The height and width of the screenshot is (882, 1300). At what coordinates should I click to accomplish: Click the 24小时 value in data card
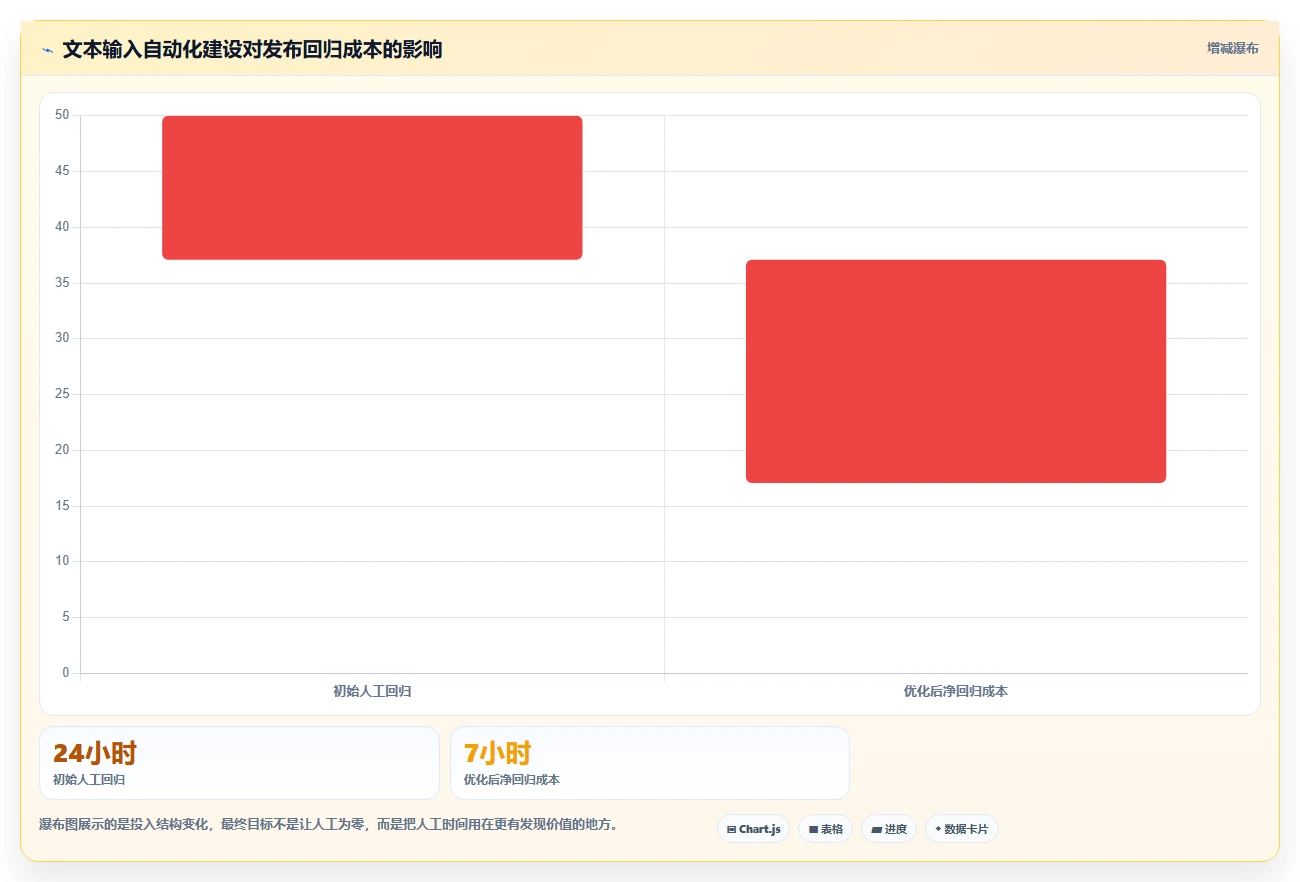pyautogui.click(x=95, y=753)
